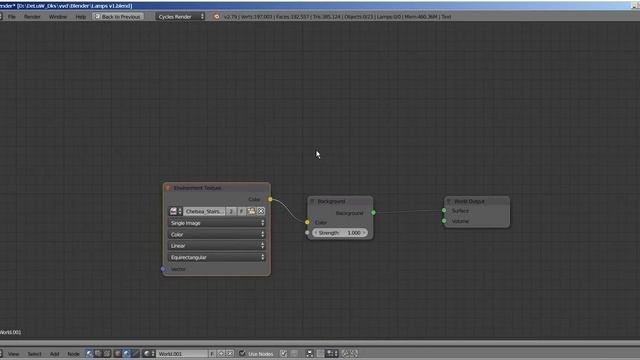Open the world datablock browse icon
This screenshot has height=360, width=640.
click(x=149, y=353)
